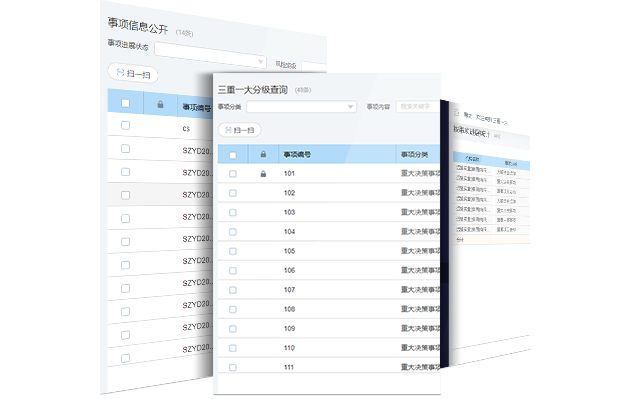This screenshot has width=630, height=399.
Task: Tick the checkbox for row 105
Action: click(233, 251)
